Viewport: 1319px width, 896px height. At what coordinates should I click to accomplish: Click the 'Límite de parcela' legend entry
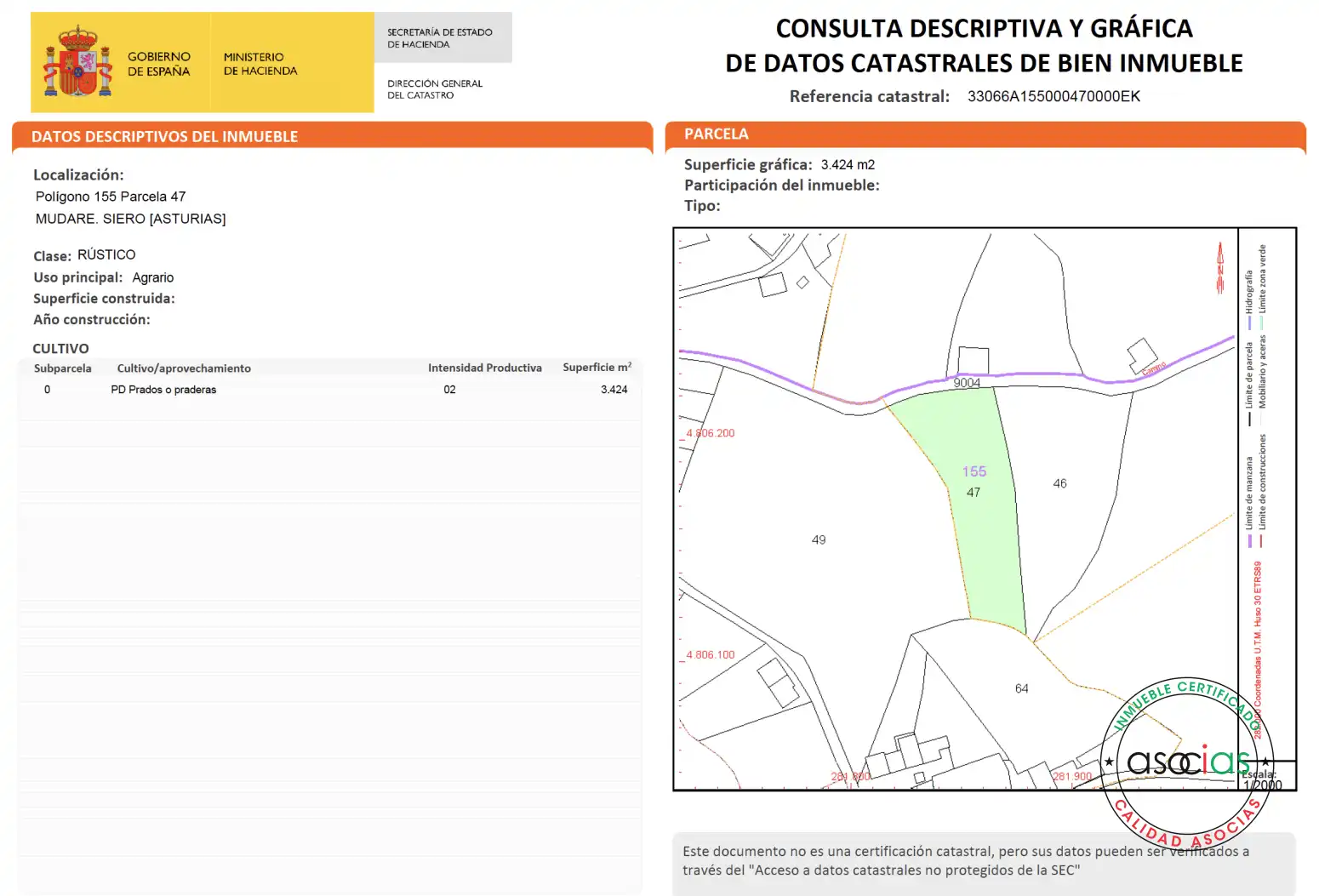pos(1249,383)
